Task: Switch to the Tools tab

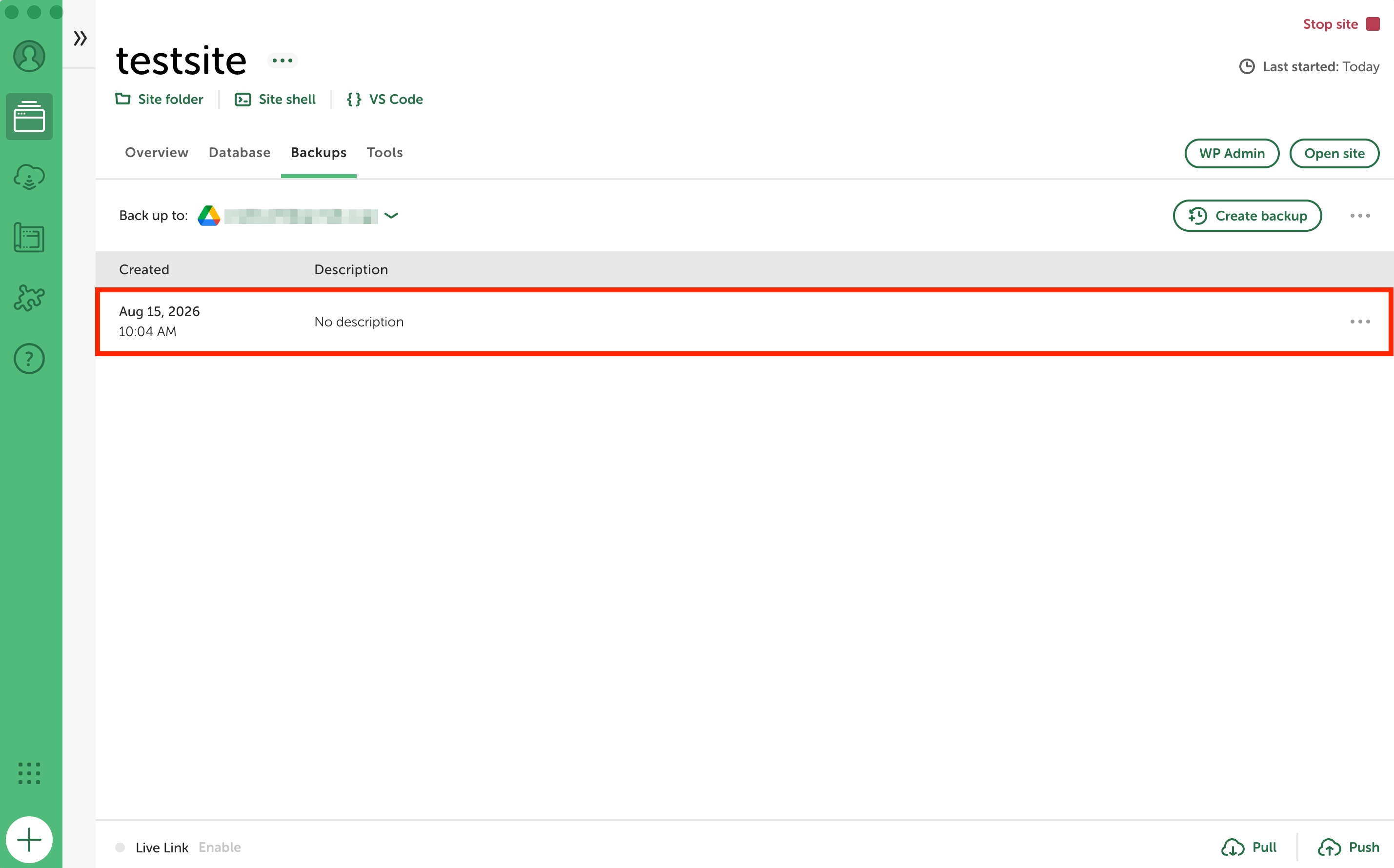Action: (x=384, y=153)
